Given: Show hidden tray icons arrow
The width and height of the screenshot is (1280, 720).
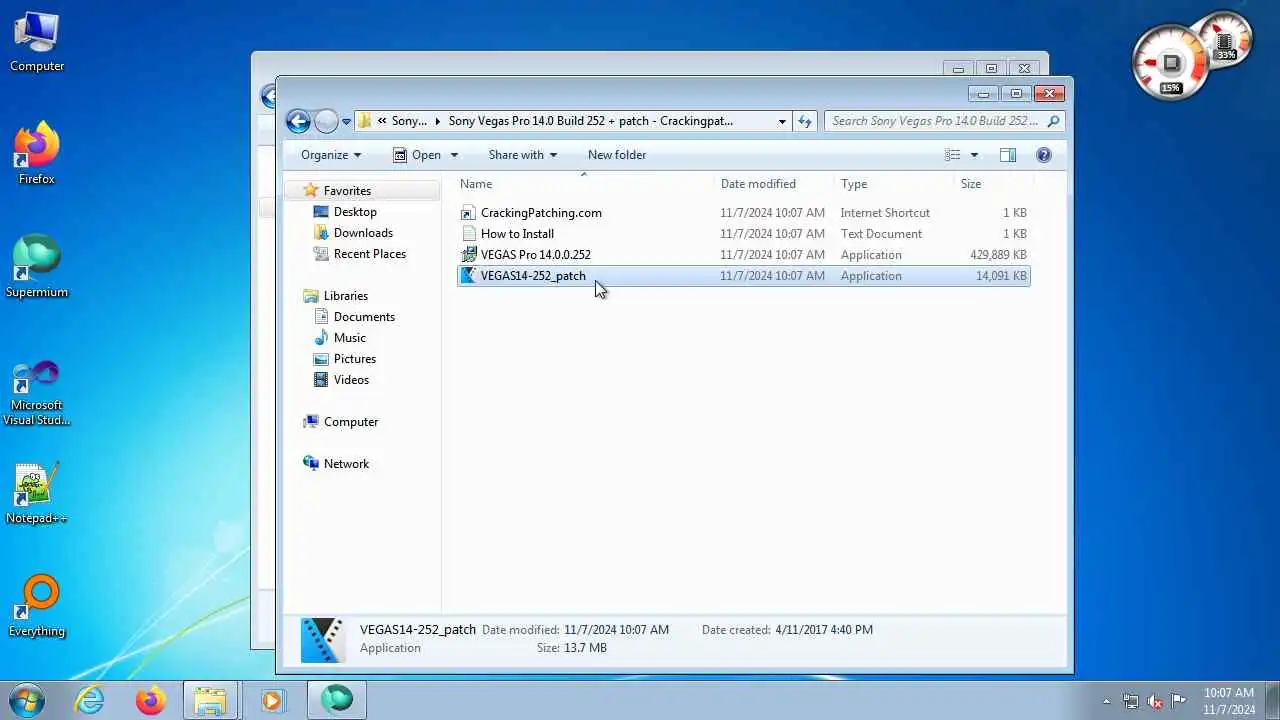Looking at the screenshot, I should (1106, 701).
